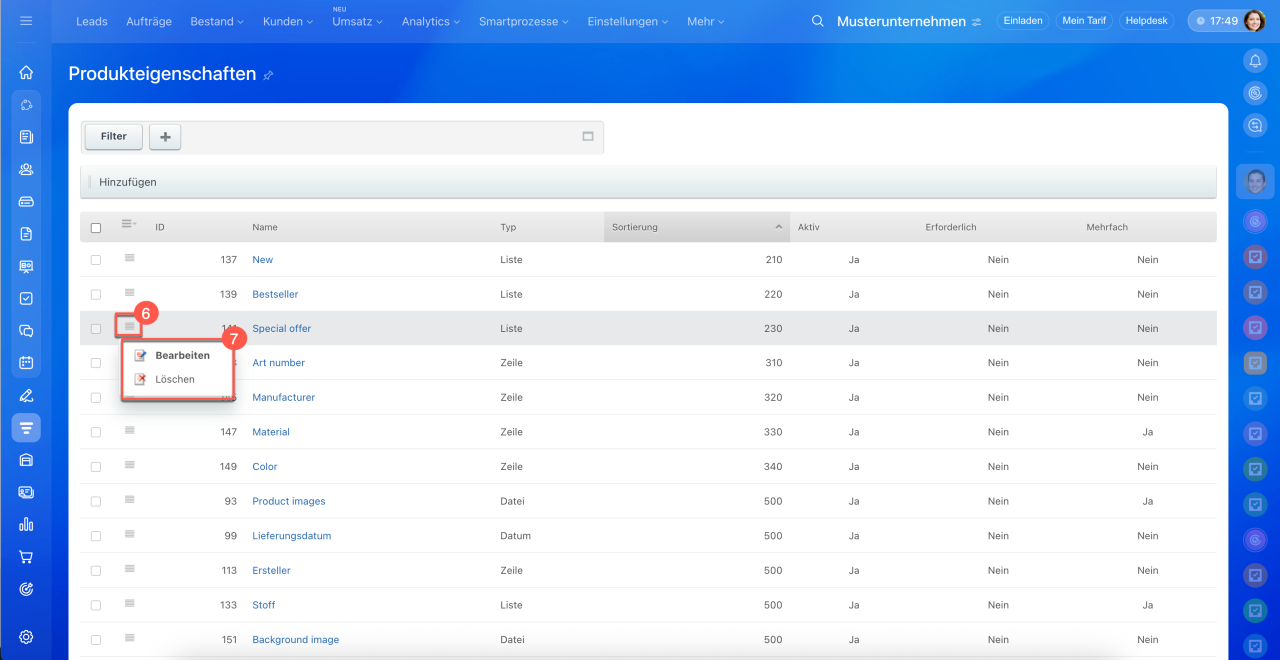Open row actions menu for Bestseller
This screenshot has height=660, width=1280.
click(129, 293)
